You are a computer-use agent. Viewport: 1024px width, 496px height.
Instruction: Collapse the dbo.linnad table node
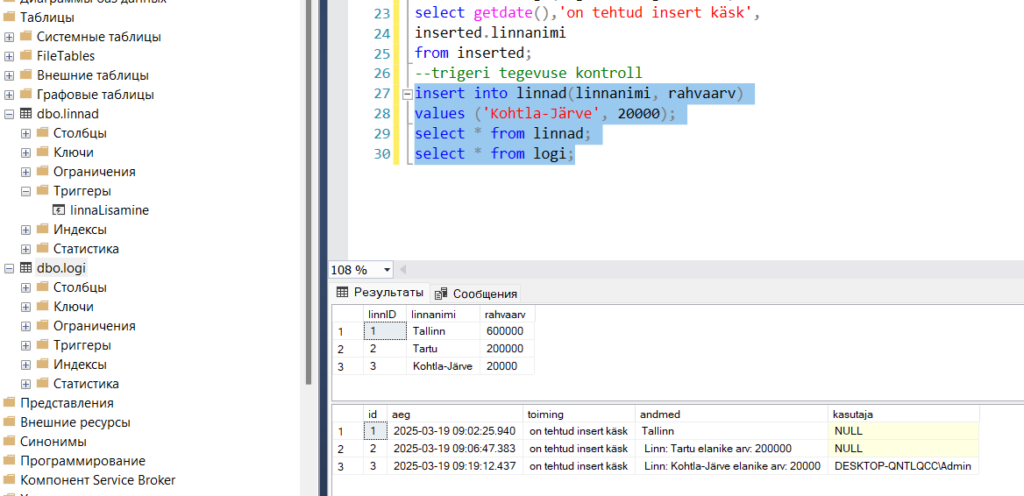pyautogui.click(x=9, y=114)
